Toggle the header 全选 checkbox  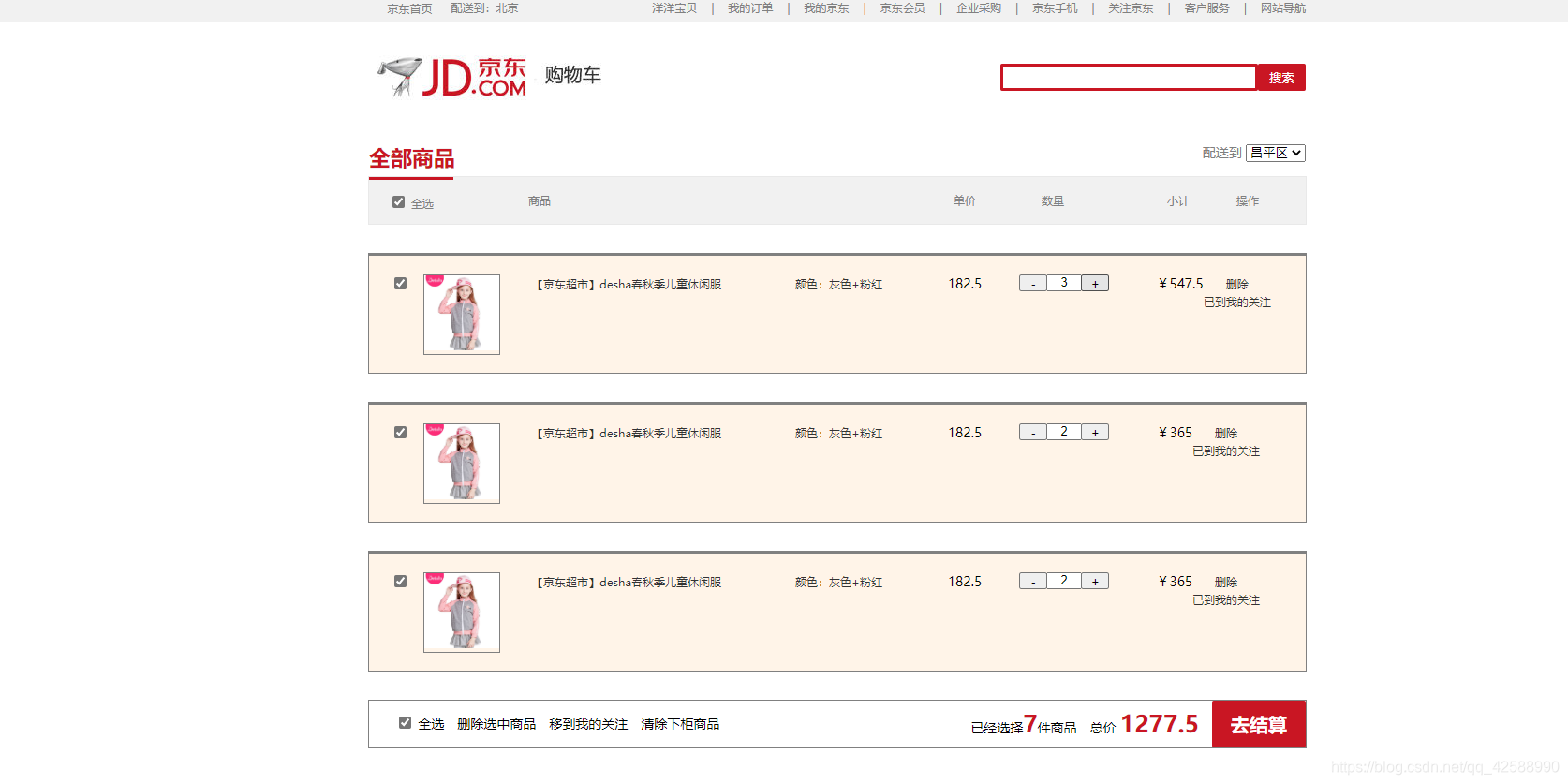pos(399,202)
